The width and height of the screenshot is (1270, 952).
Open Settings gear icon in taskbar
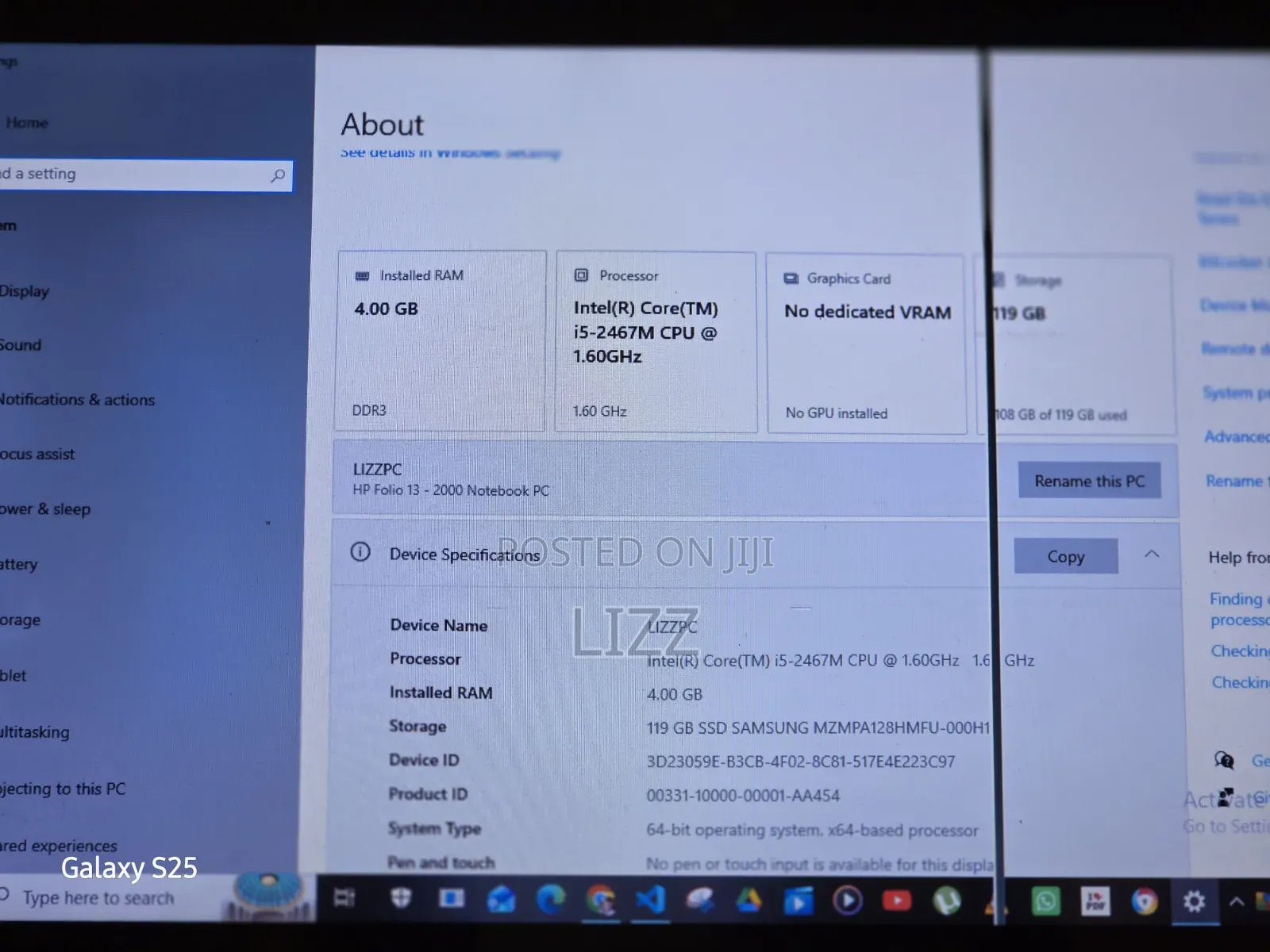1194,902
